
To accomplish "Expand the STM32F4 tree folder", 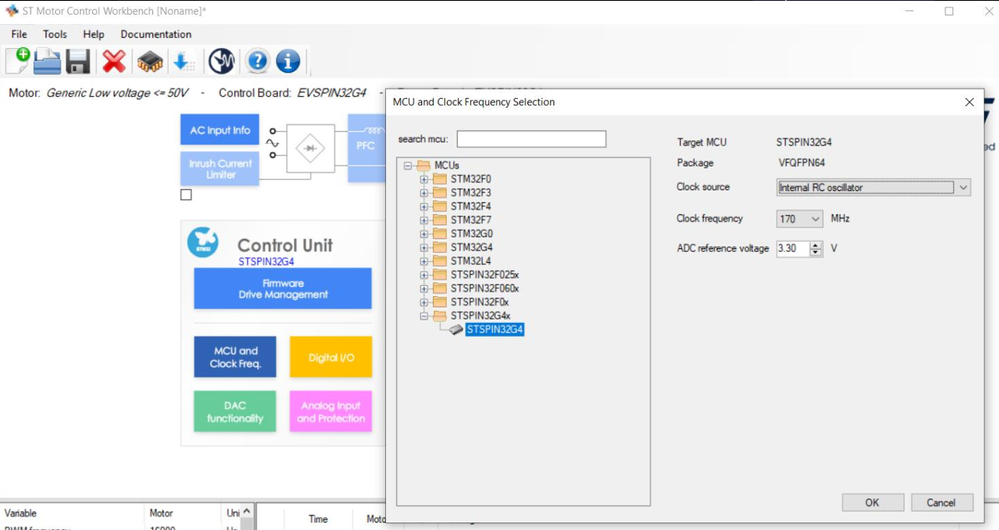I will coord(424,206).
